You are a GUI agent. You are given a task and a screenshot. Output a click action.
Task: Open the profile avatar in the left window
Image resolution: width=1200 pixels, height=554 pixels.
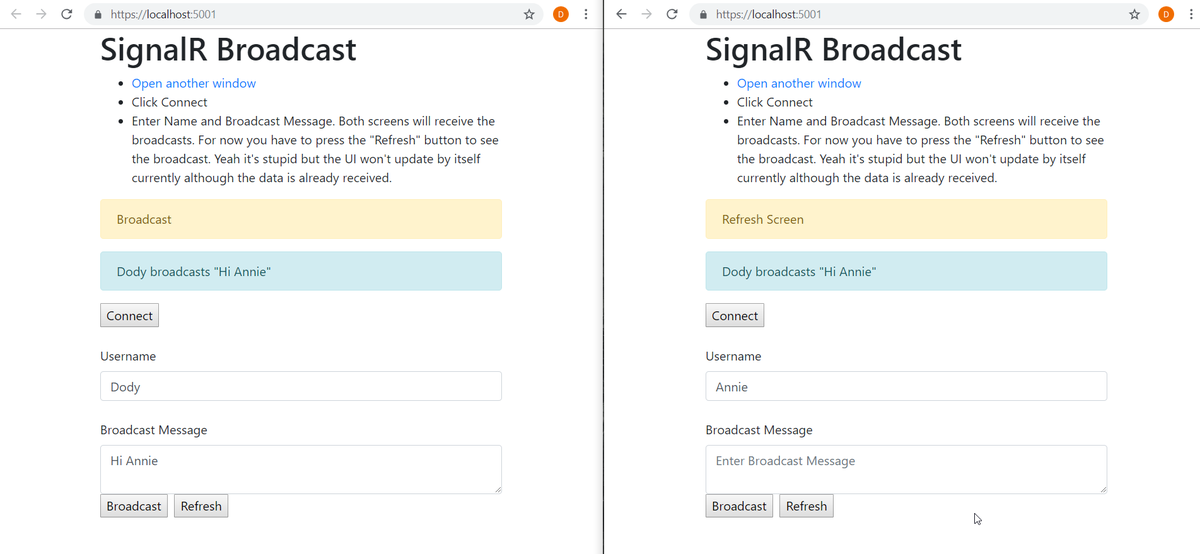point(561,15)
